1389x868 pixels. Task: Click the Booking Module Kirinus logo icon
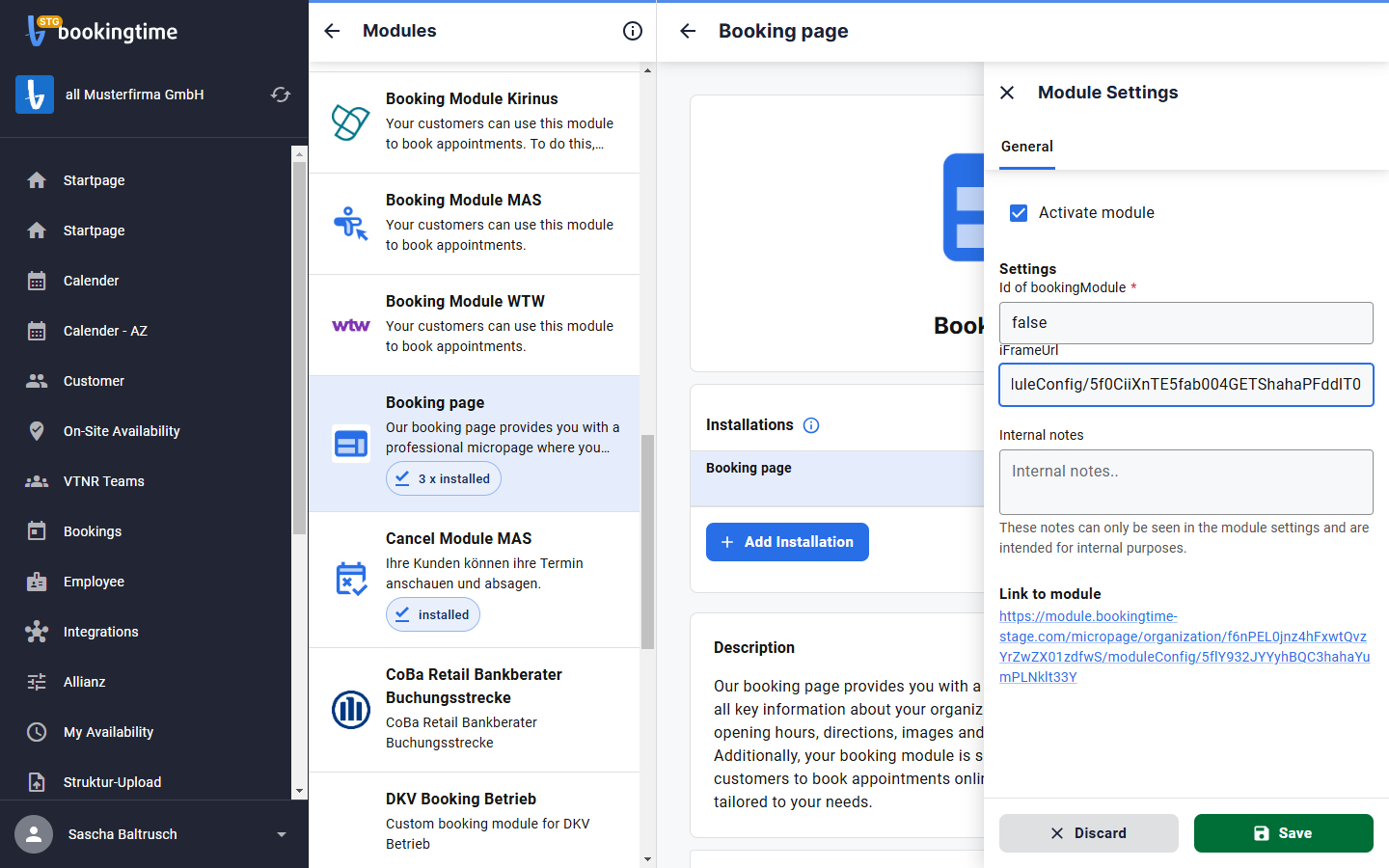click(351, 122)
